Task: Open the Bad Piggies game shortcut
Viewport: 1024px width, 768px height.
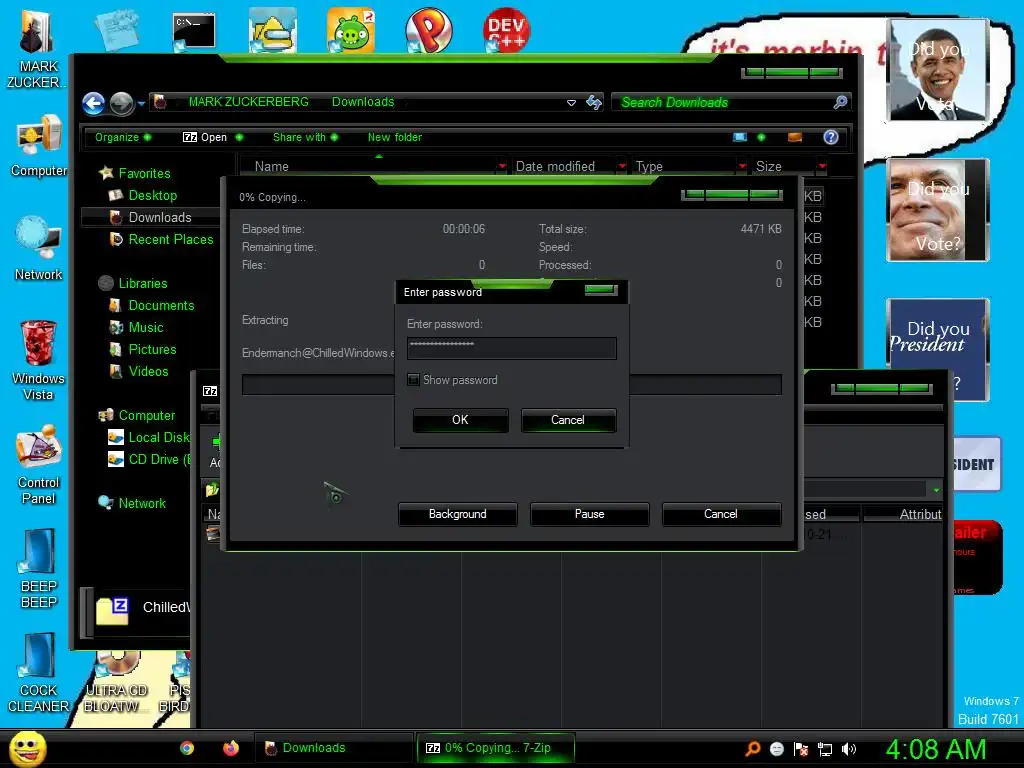Action: coord(350,30)
